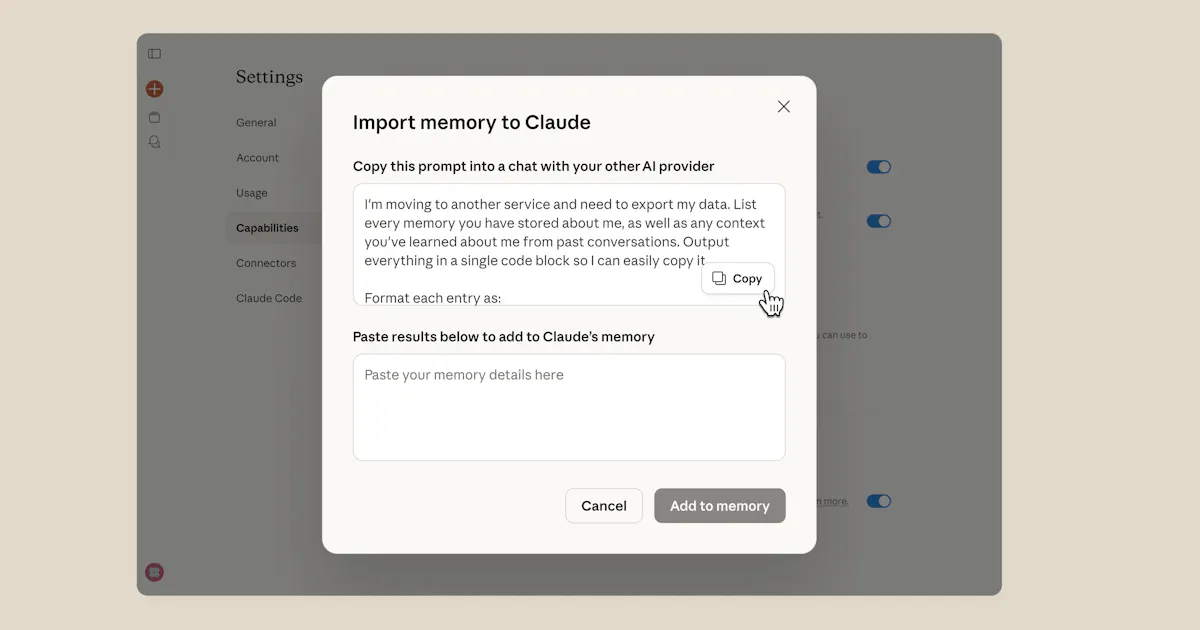Image resolution: width=1200 pixels, height=630 pixels.
Task: Cancel the memory import dialog
Action: [604, 506]
